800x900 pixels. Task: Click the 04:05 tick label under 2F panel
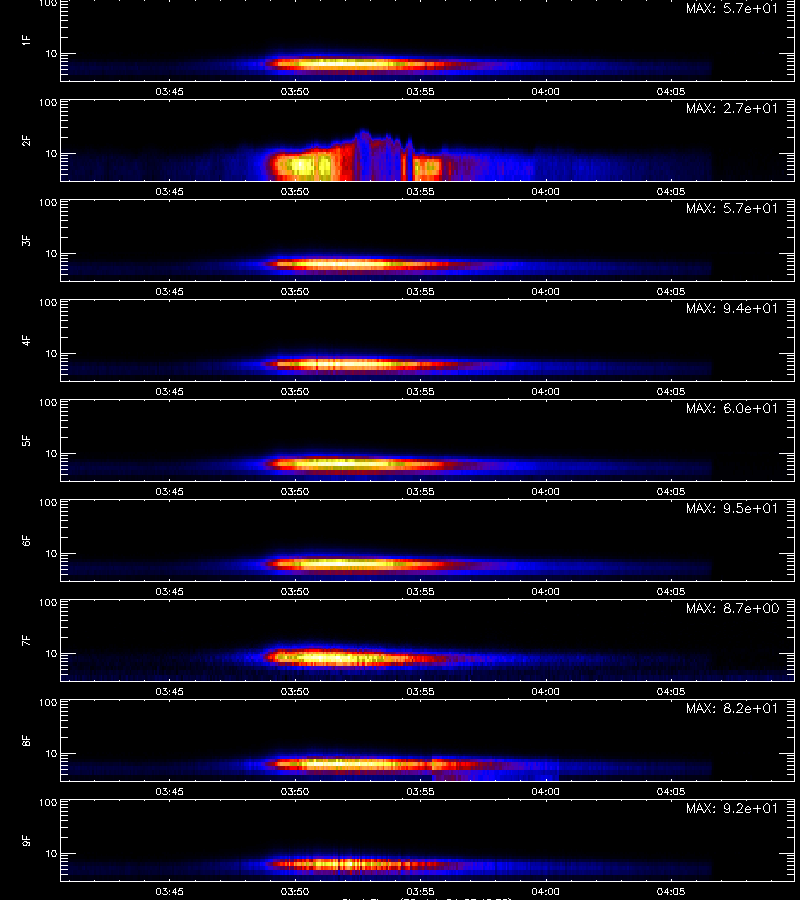tap(670, 192)
